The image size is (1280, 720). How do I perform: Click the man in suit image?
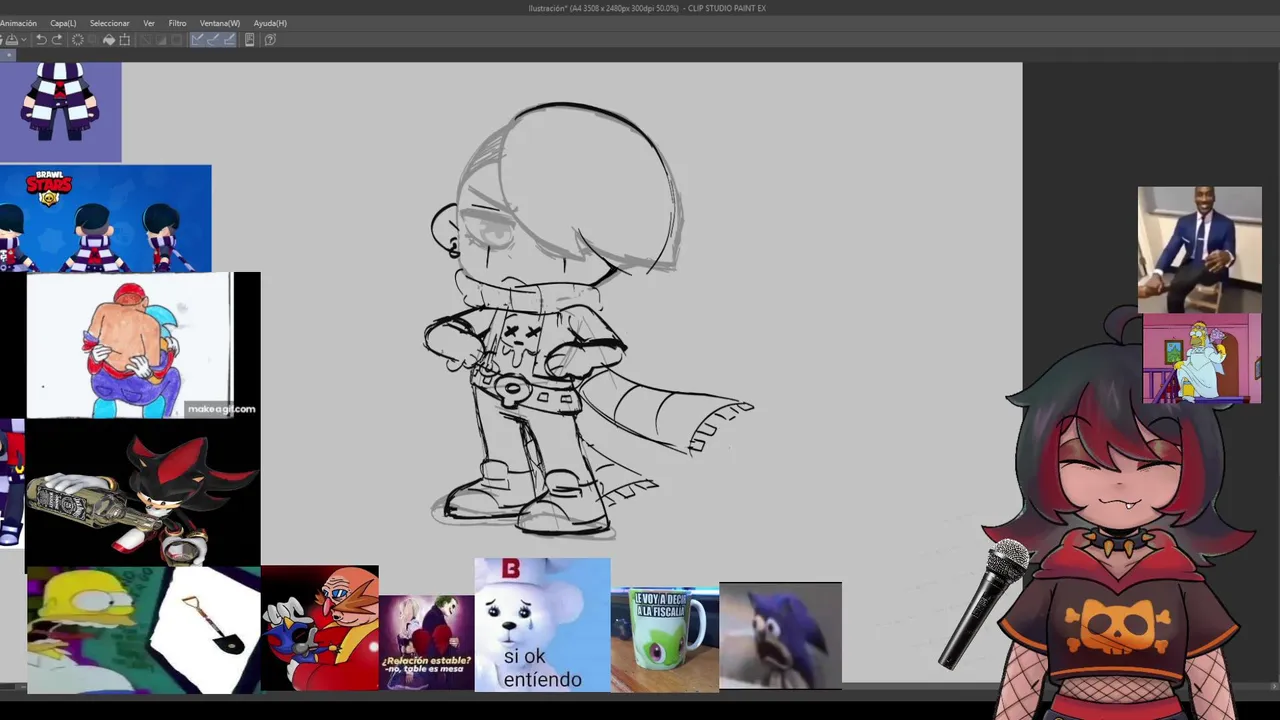click(1199, 250)
